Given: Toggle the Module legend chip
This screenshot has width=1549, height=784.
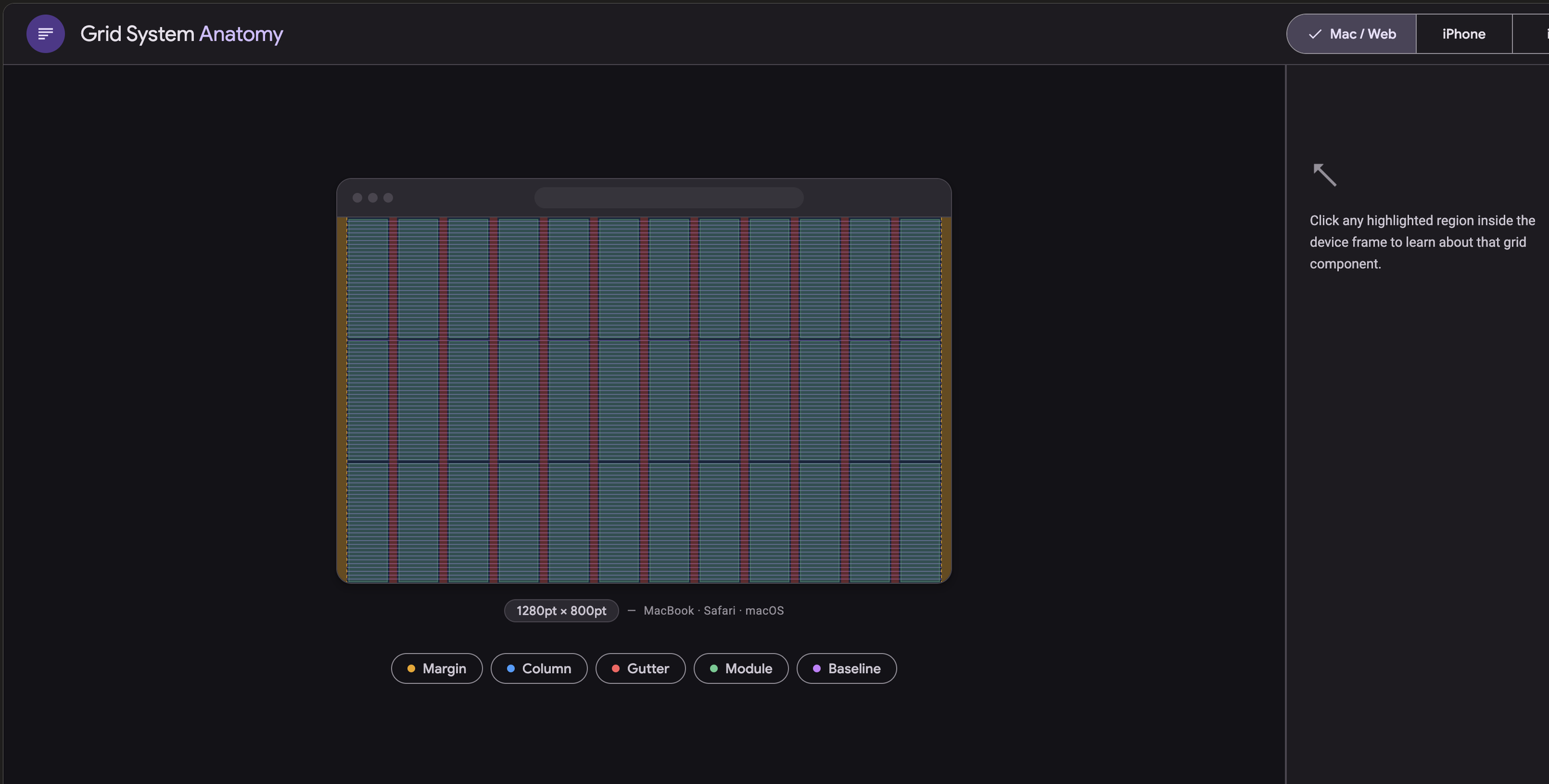Looking at the screenshot, I should tap(741, 668).
